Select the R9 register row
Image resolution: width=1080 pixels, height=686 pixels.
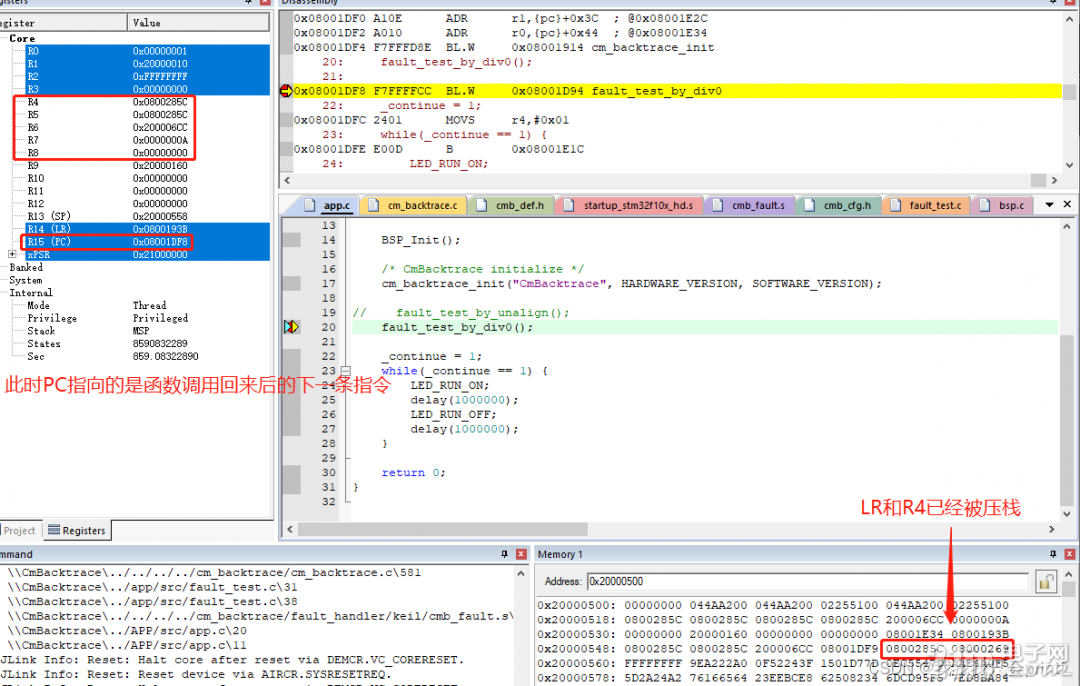click(x=147, y=166)
